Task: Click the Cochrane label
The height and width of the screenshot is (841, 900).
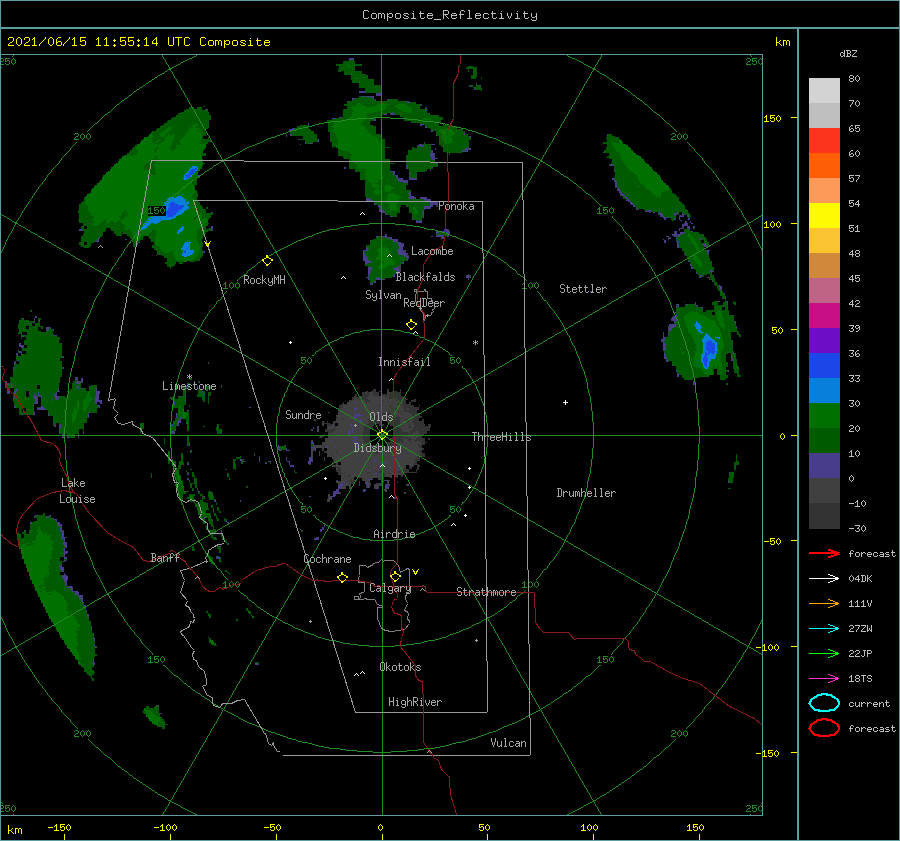Action: [x=327, y=559]
